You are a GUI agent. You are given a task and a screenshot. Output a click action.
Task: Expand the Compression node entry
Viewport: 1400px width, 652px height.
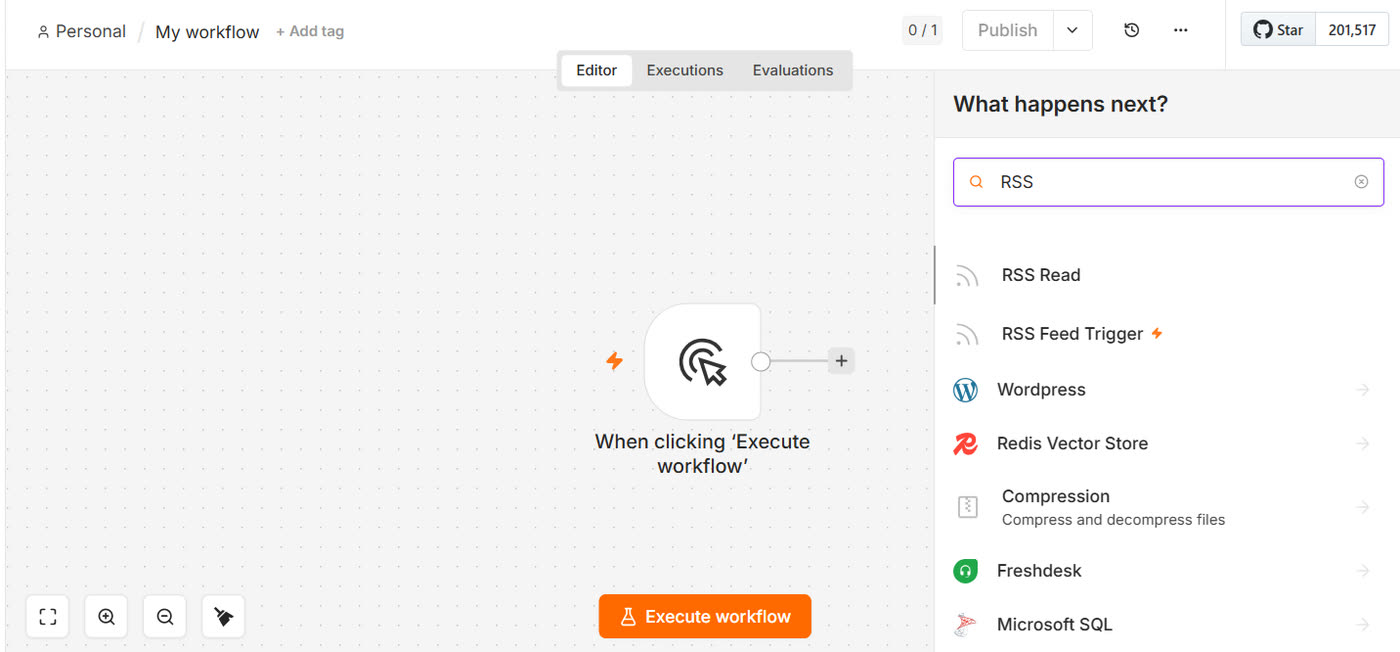coord(1362,507)
